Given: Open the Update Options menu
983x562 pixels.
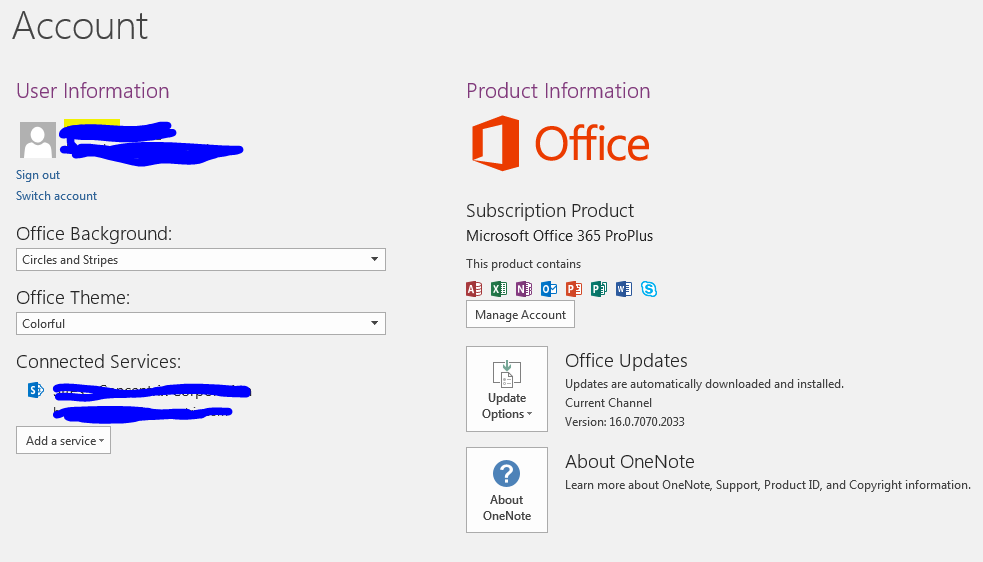Looking at the screenshot, I should (507, 389).
